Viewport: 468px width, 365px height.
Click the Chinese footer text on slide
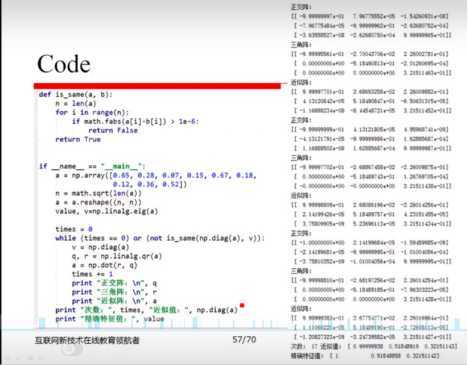[x=87, y=340]
